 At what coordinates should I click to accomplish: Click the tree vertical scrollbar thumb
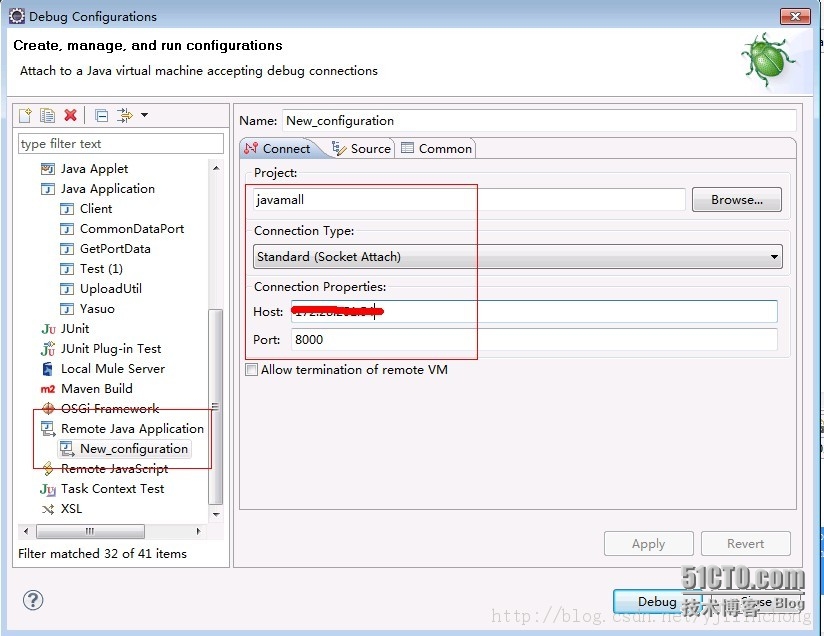tap(215, 406)
